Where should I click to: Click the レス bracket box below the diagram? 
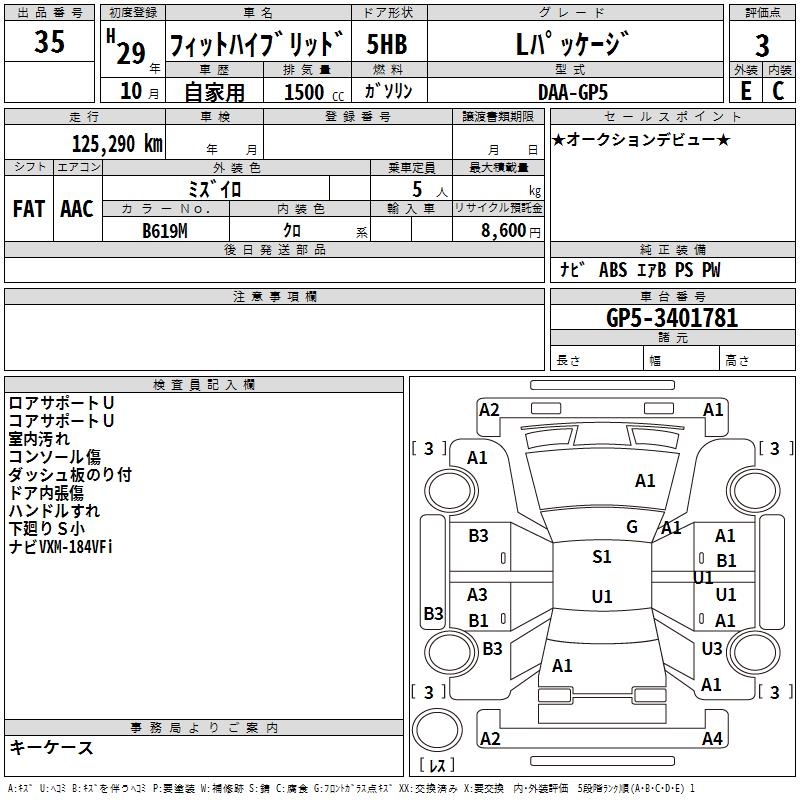[x=436, y=766]
